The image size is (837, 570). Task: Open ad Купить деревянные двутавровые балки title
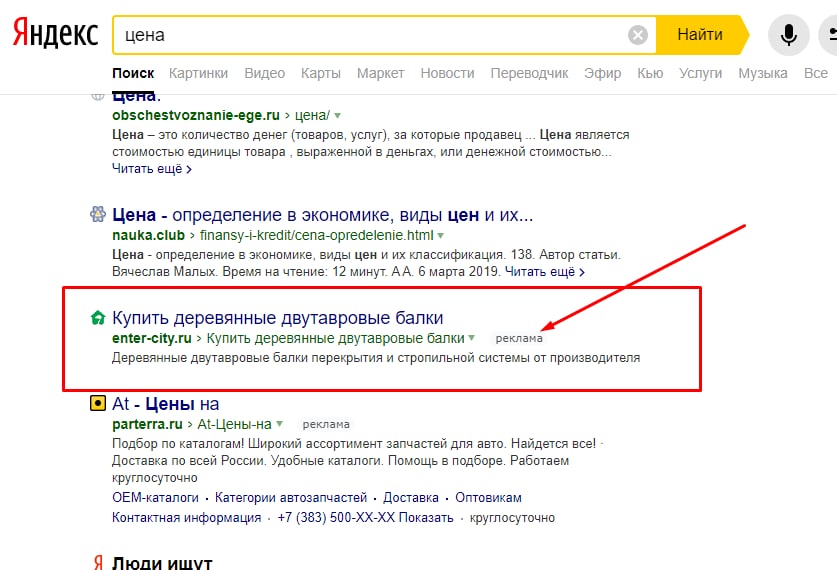click(278, 318)
